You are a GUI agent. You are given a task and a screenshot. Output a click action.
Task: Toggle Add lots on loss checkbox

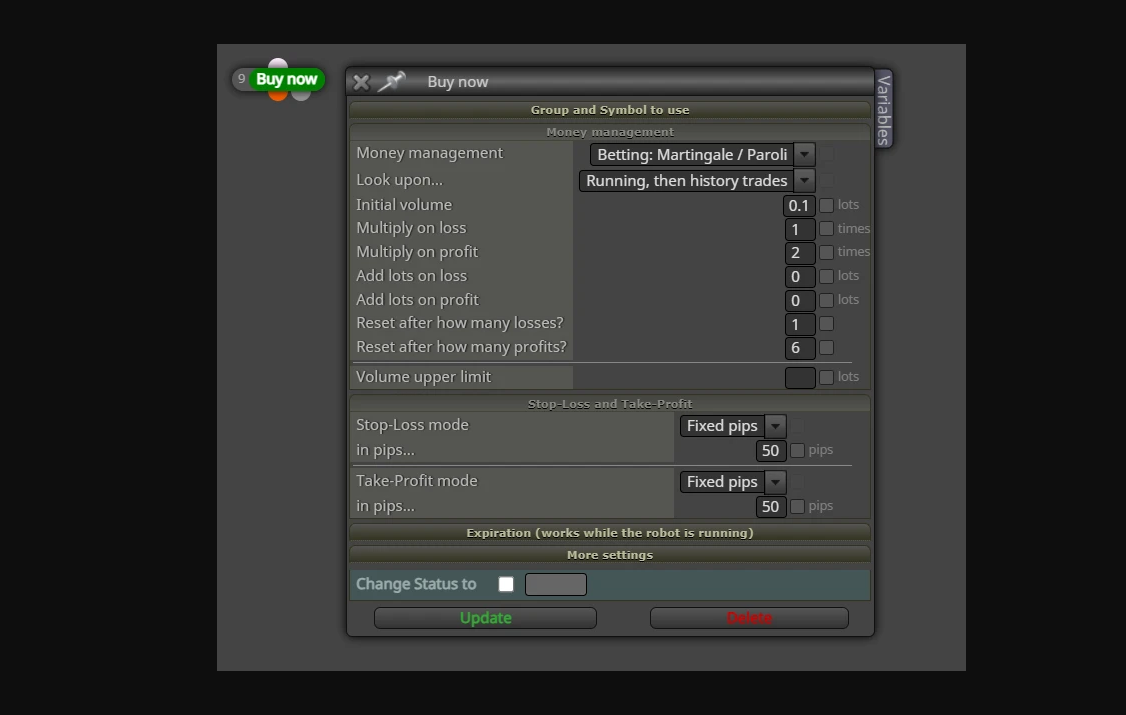[827, 276]
